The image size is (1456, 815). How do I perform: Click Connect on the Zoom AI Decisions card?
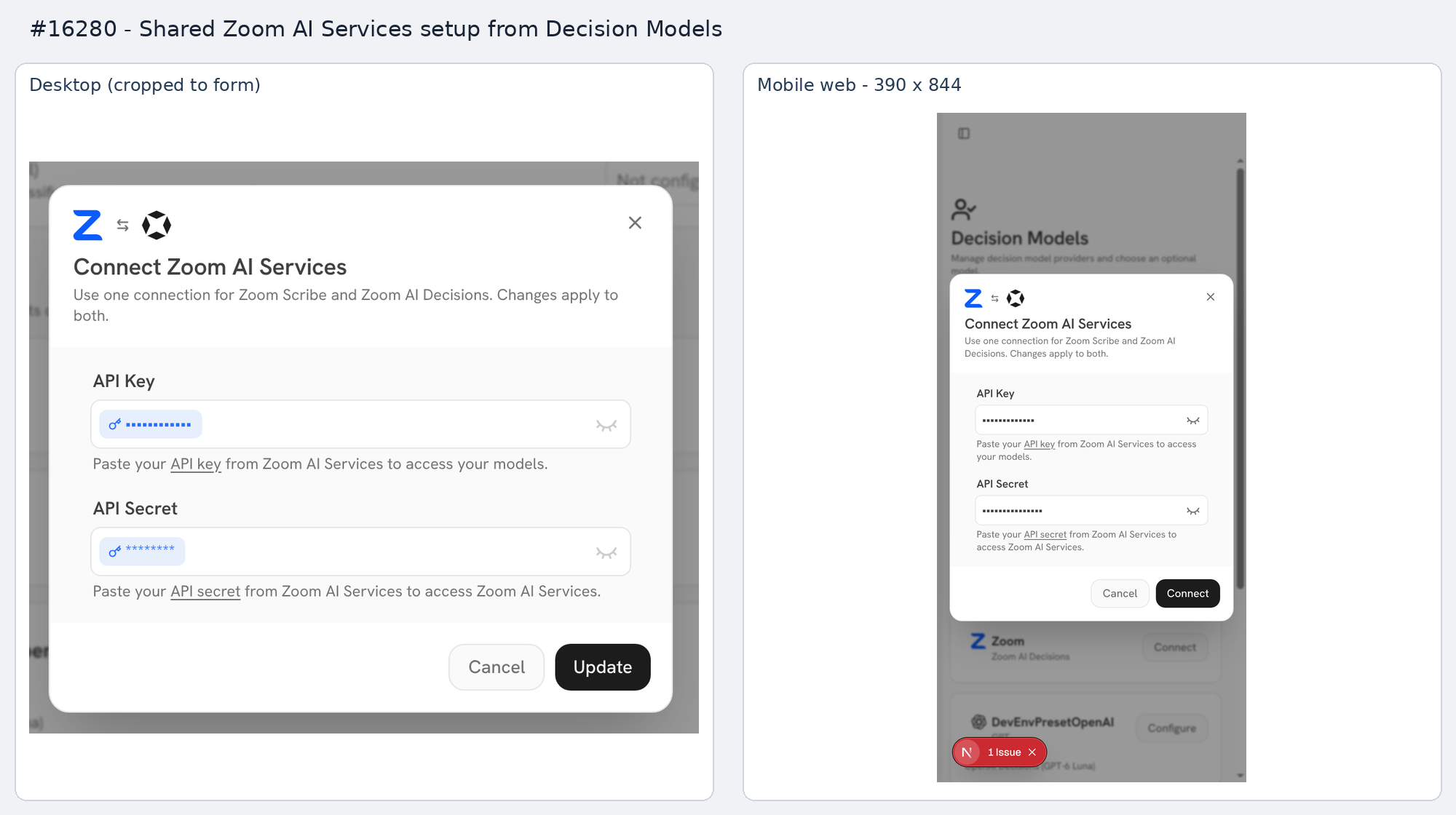[1174, 647]
